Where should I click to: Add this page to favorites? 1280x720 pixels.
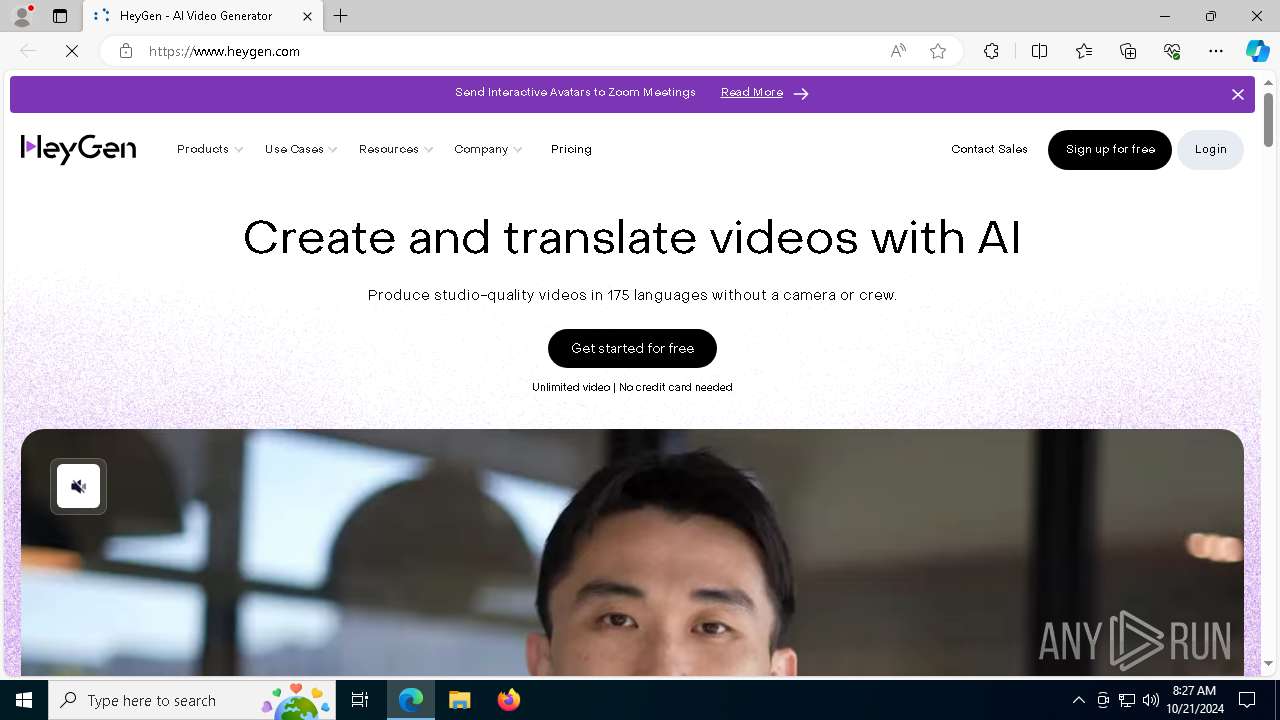(x=938, y=51)
